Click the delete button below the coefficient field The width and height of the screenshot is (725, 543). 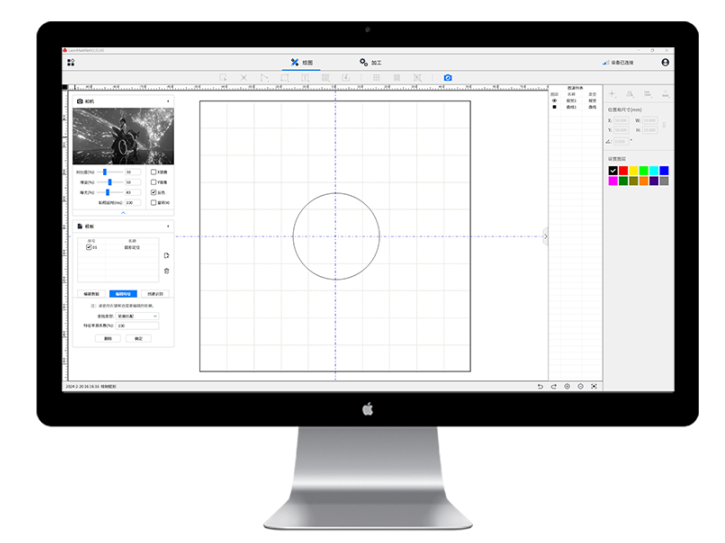(x=108, y=339)
